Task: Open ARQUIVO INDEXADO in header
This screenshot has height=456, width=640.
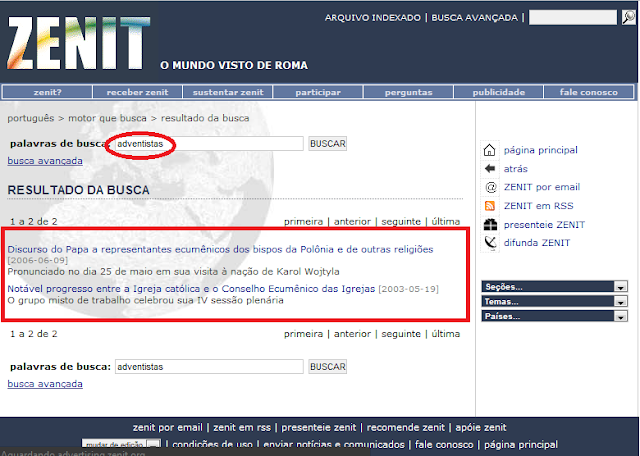Action: click(373, 18)
